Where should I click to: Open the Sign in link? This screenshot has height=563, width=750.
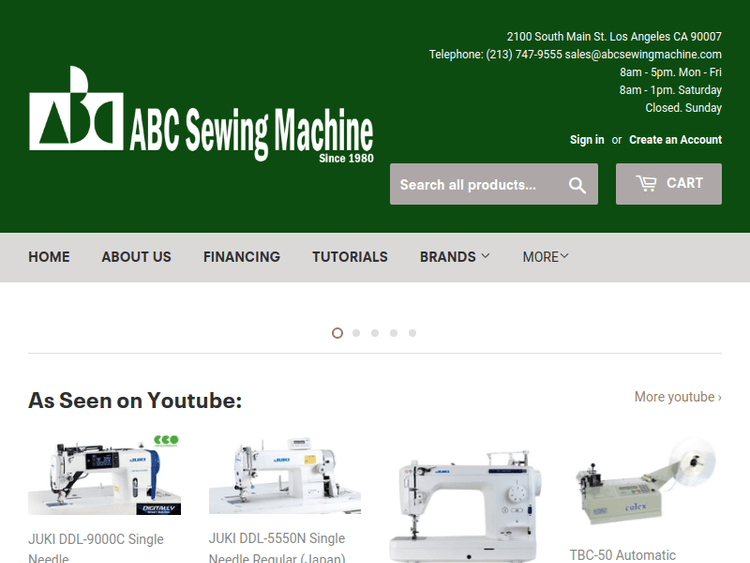tap(587, 140)
